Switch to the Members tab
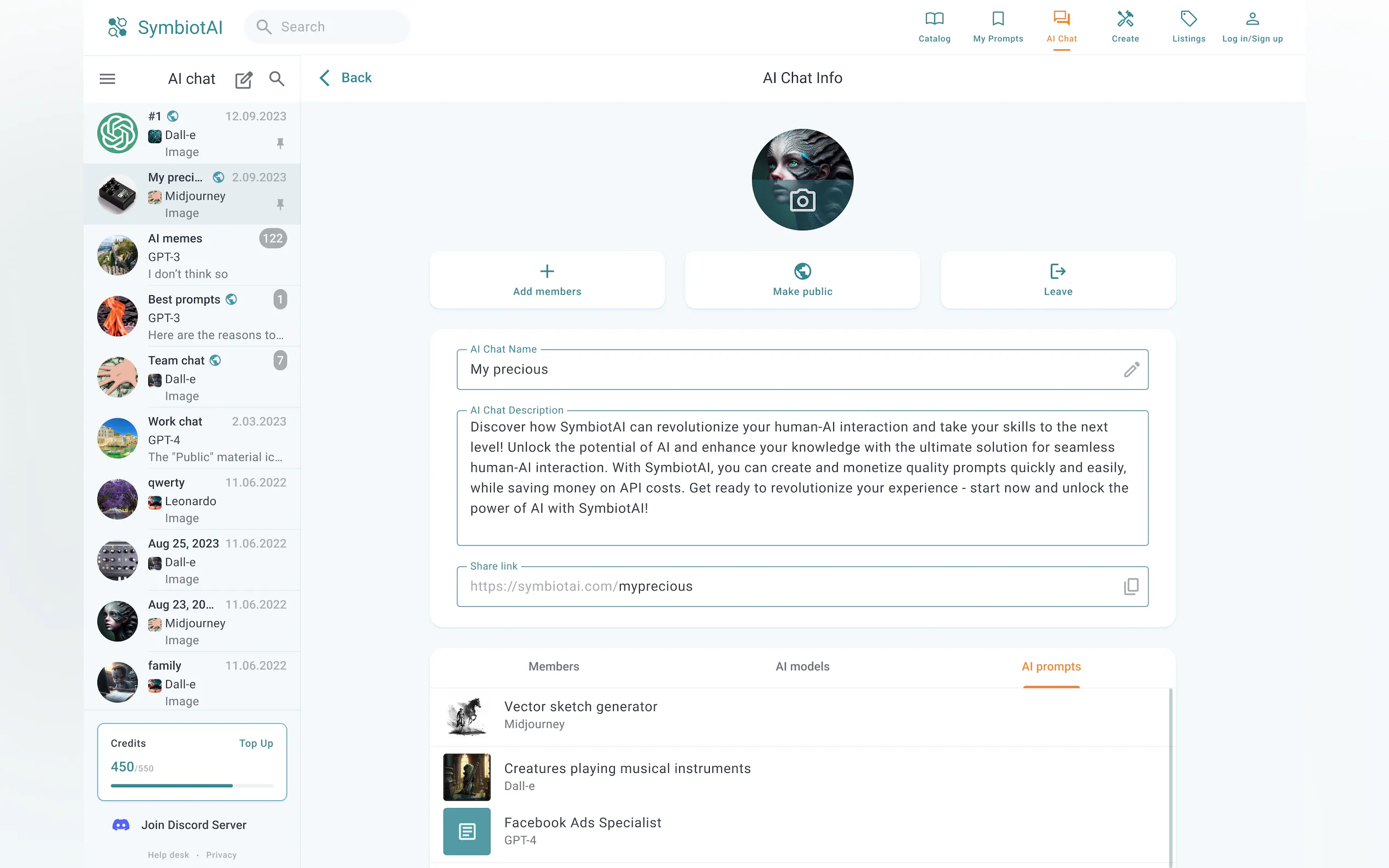The height and width of the screenshot is (868, 1389). pyautogui.click(x=553, y=666)
